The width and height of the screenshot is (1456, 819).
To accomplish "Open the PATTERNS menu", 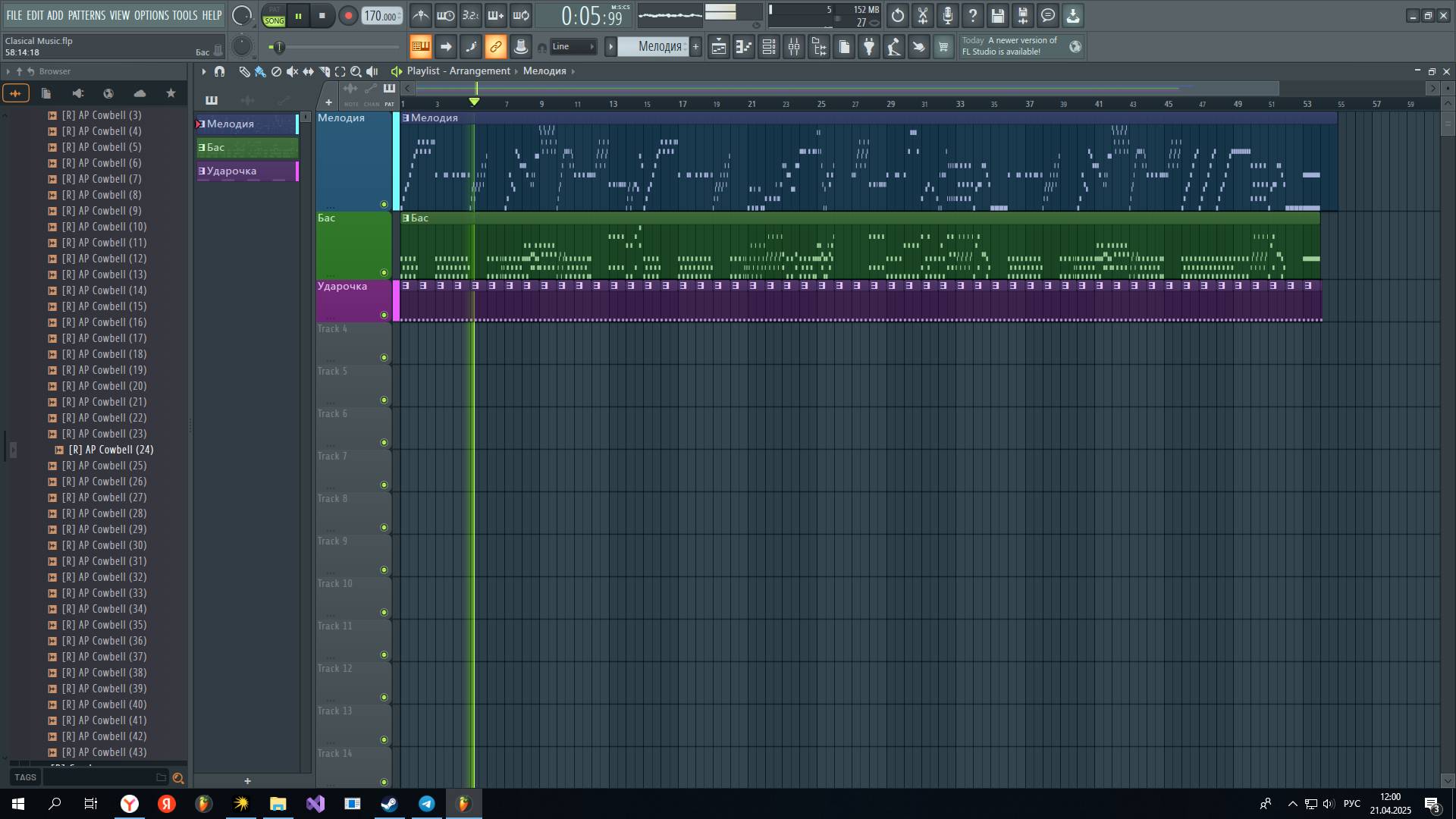I will tap(86, 15).
